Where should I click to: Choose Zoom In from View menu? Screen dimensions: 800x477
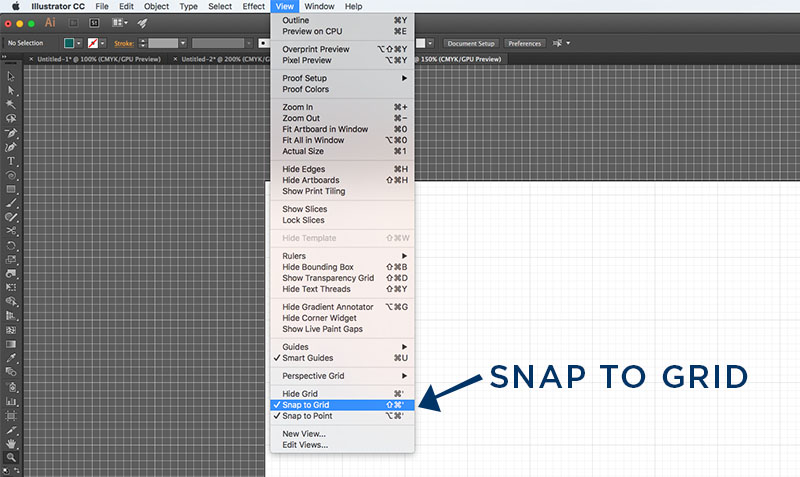pos(342,107)
